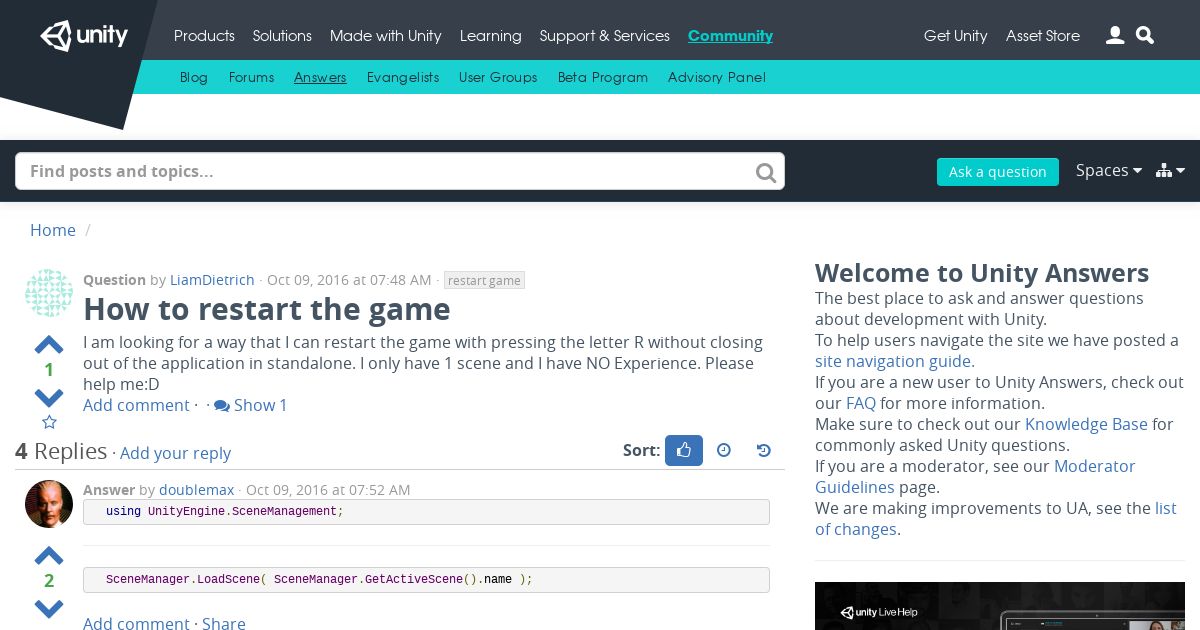1200x630 pixels.
Task: Open the Answers subnav link
Action: [320, 77]
